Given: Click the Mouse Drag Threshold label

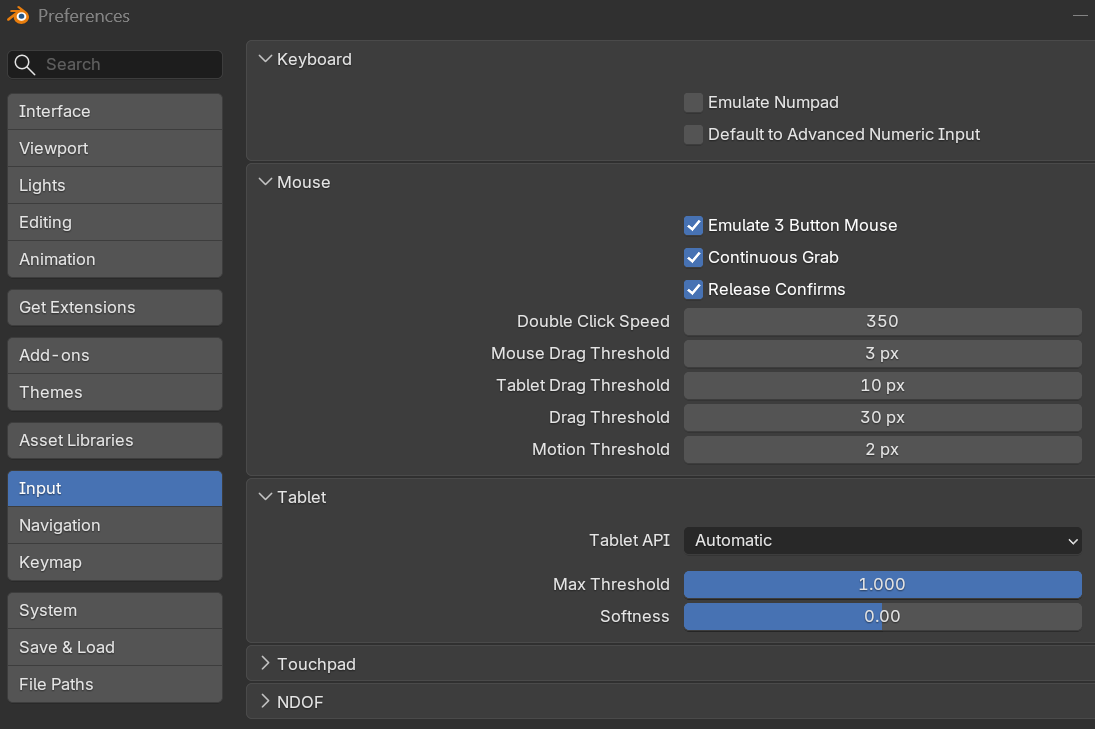Looking at the screenshot, I should coord(580,353).
